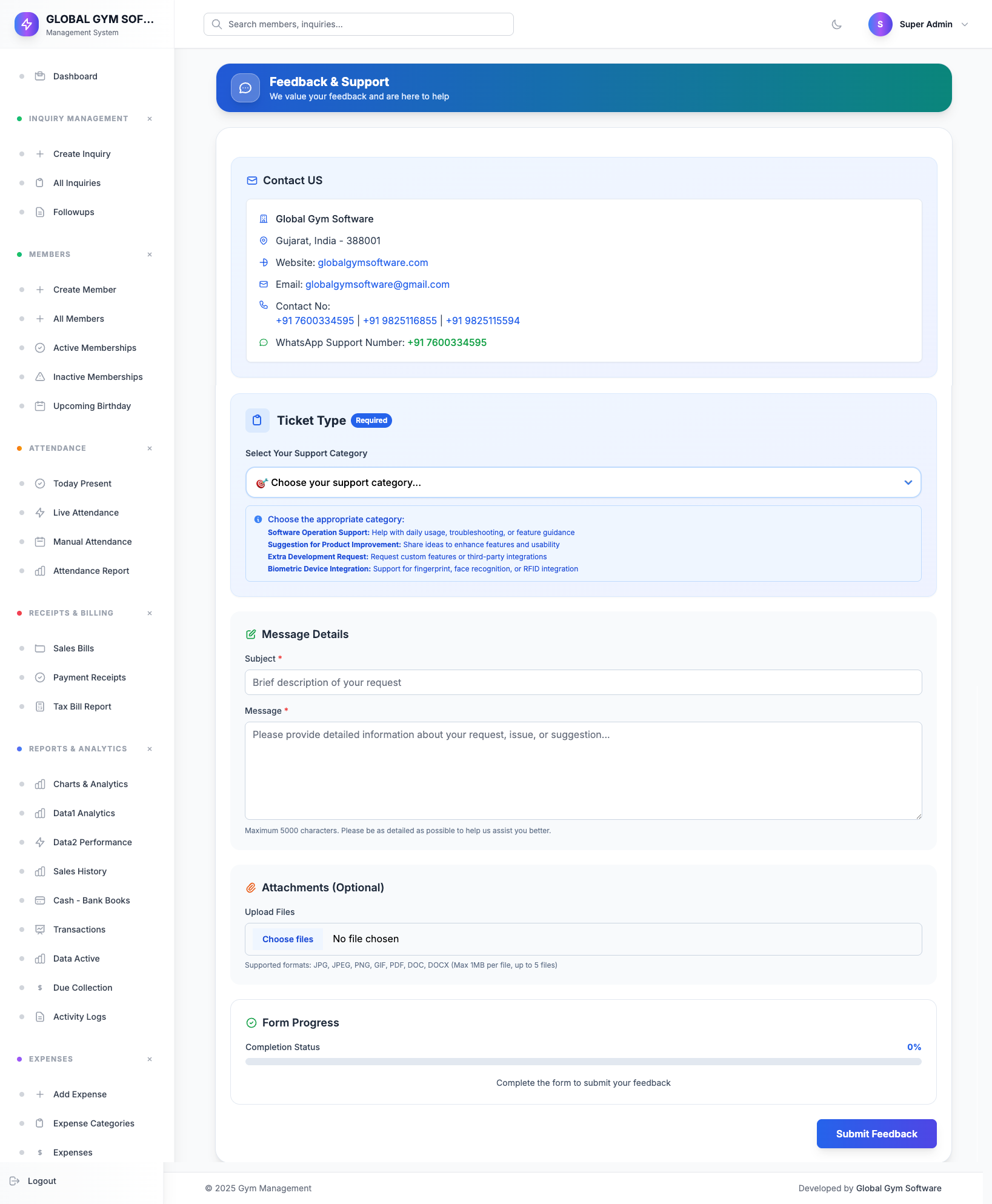Click the Inactive Memberships warning icon

(x=40, y=377)
